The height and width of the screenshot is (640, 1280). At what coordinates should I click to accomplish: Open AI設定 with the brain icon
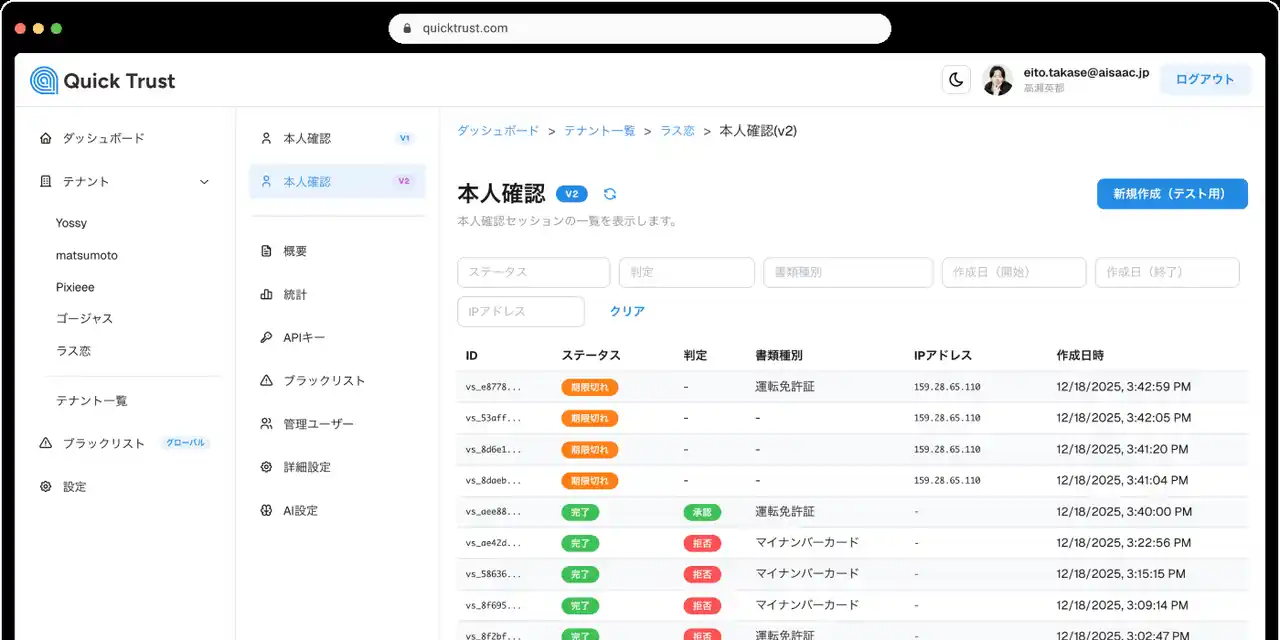coord(266,510)
